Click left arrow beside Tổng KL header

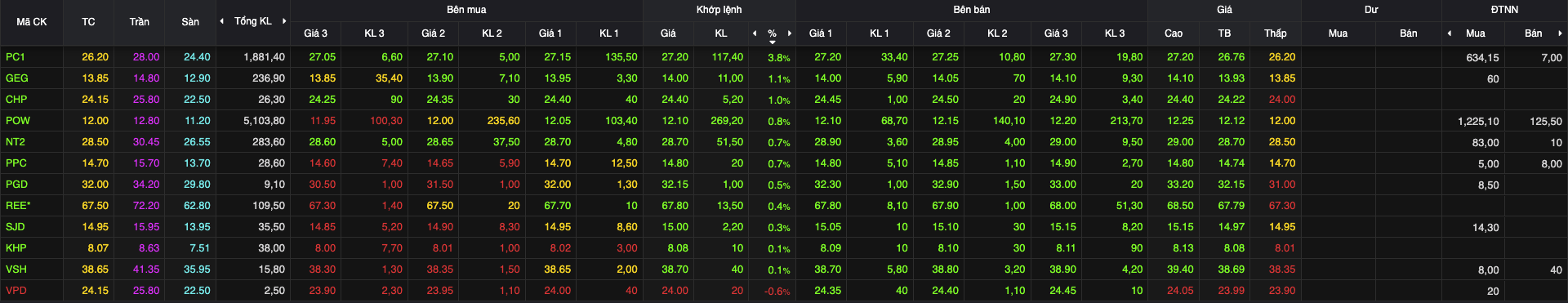point(222,21)
